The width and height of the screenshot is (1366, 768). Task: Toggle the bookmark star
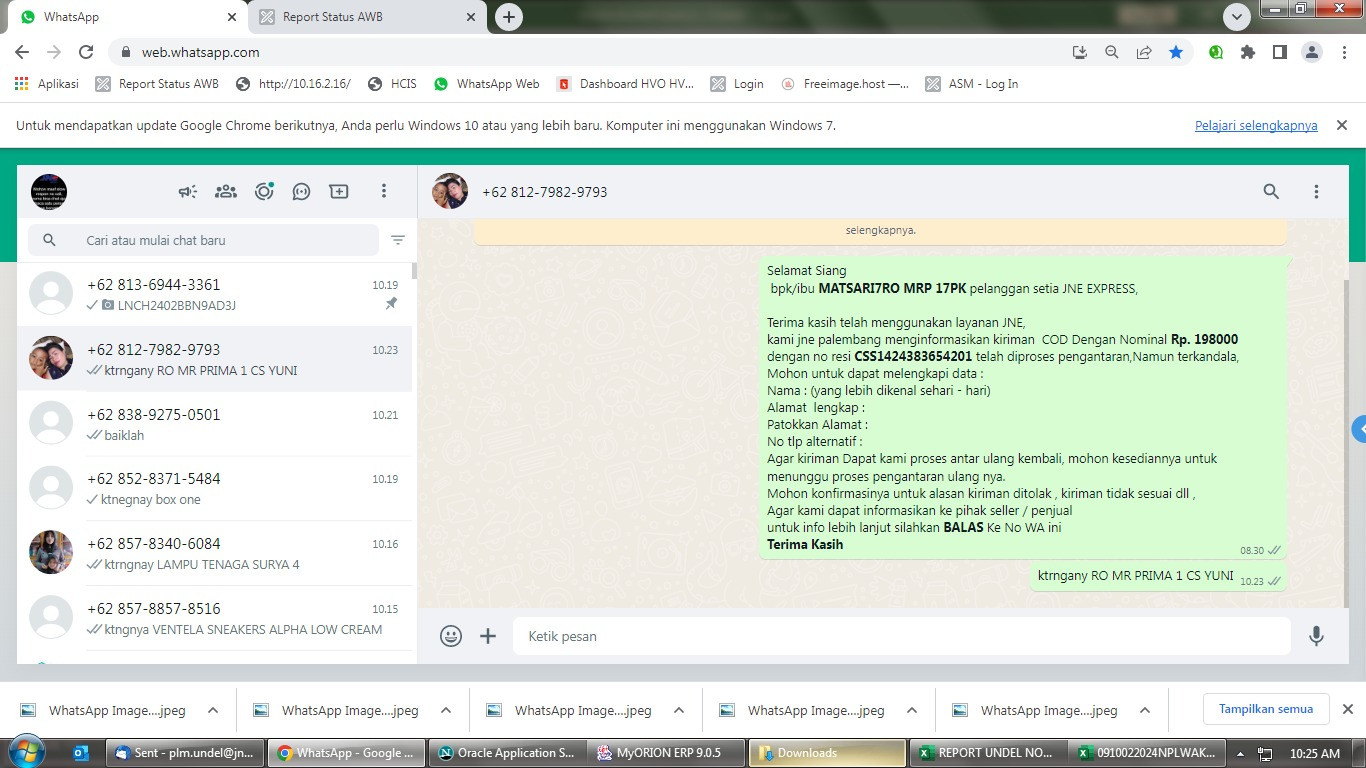coord(1176,52)
